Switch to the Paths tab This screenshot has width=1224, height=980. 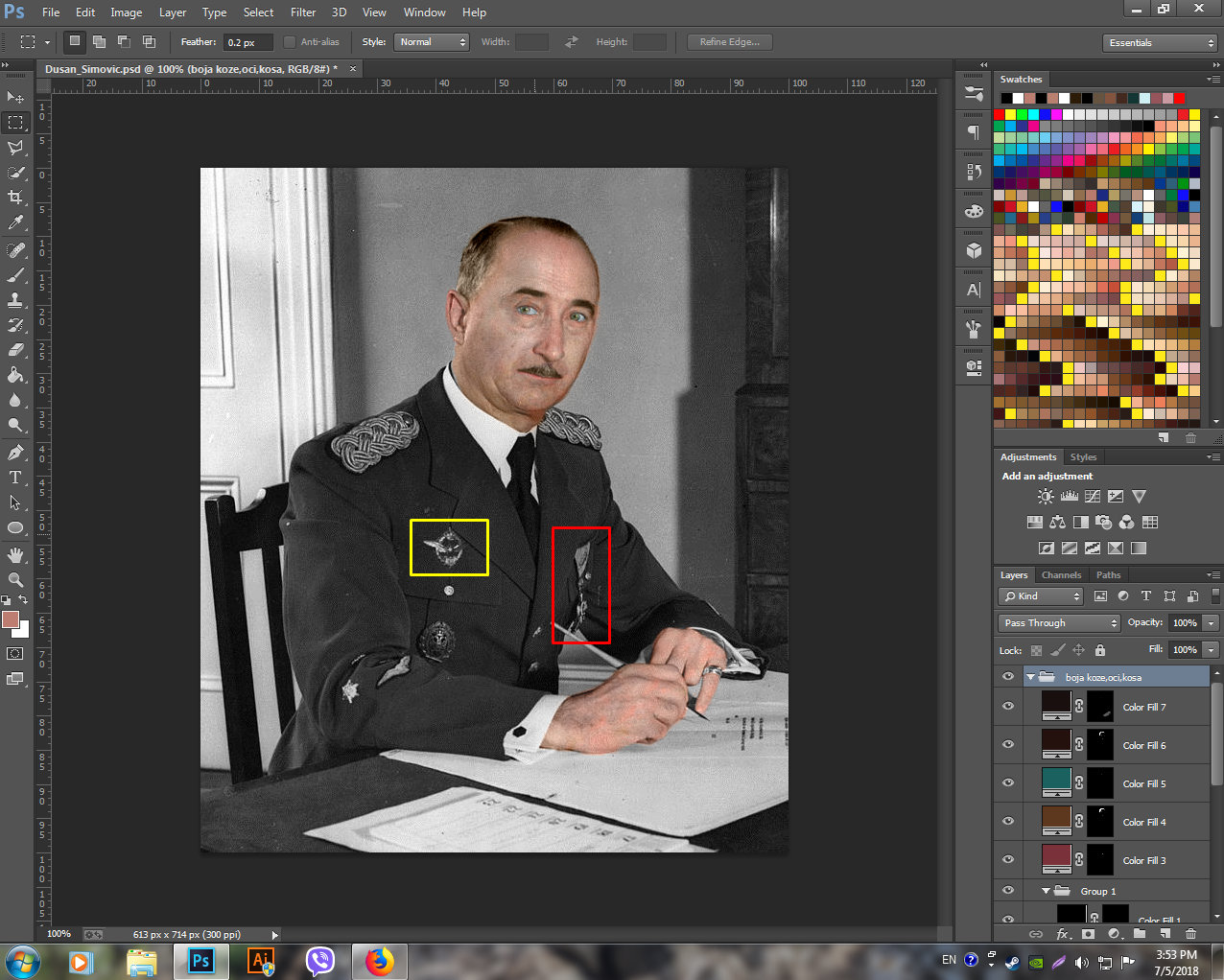(1108, 575)
